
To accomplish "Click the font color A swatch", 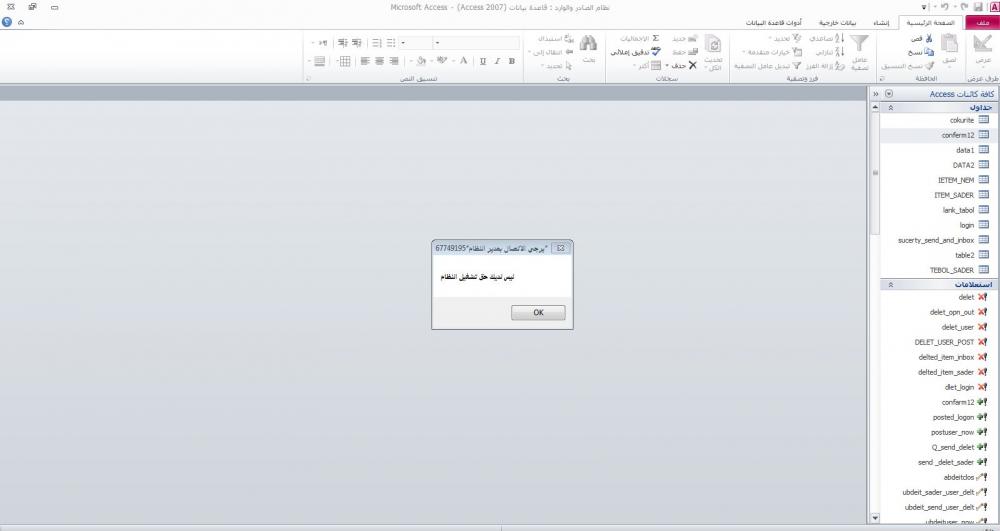I will tap(464, 61).
